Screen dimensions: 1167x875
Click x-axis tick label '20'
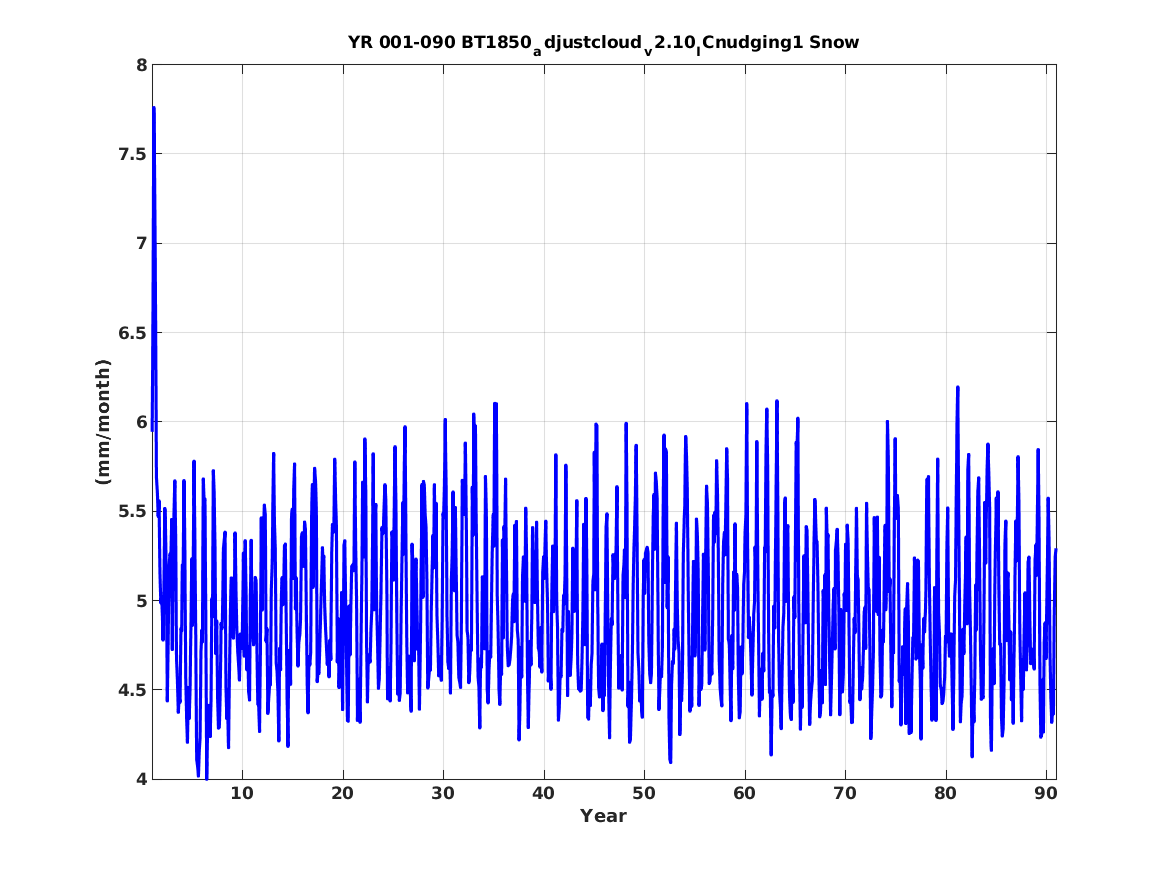click(x=342, y=793)
